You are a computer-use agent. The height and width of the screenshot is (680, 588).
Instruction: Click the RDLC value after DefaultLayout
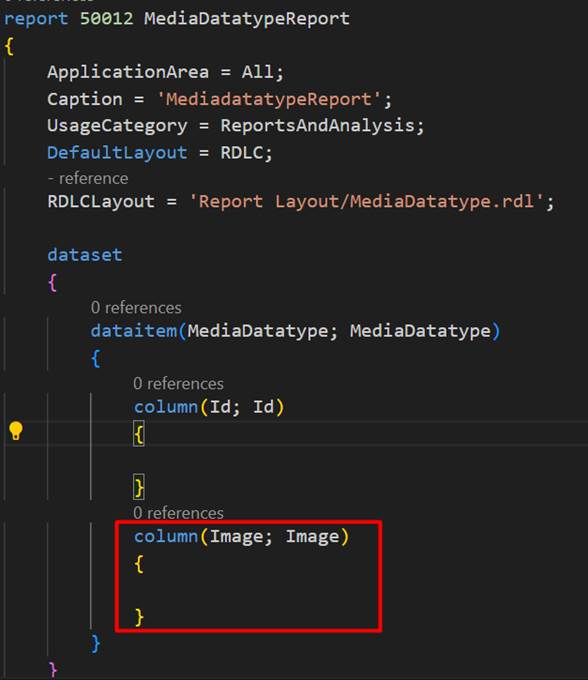pos(242,153)
